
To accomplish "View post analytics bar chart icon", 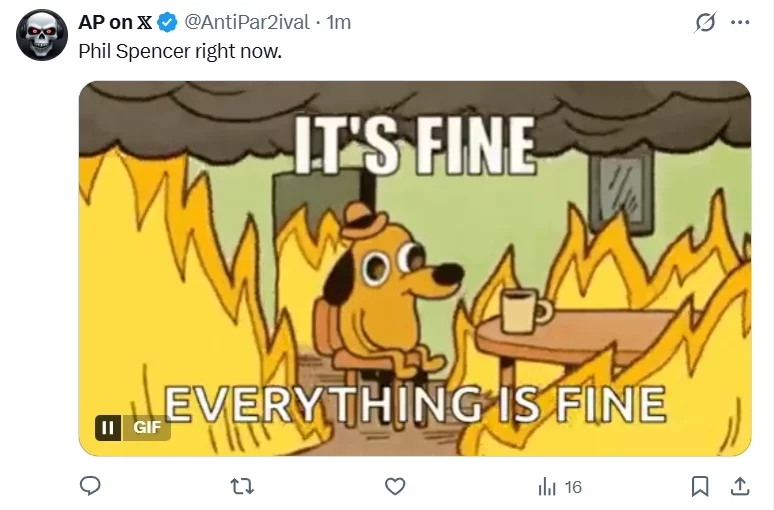I will tap(547, 487).
